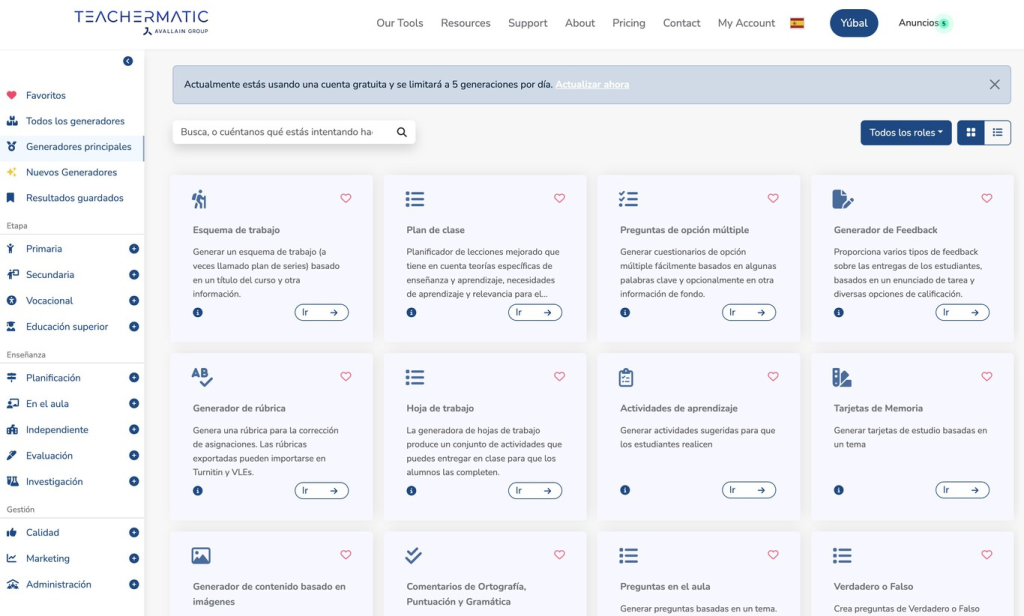Click the image generator picture icon
This screenshot has width=1024, height=616.
coord(200,555)
